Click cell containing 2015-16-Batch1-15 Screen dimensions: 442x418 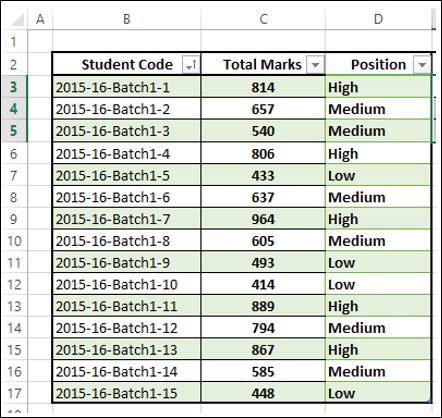(x=127, y=393)
